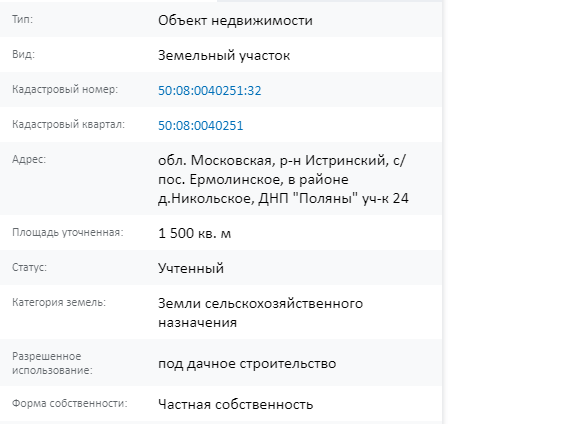Click the address text starting 'обл. Московская'
This screenshot has height=424, width=588.
click(x=283, y=179)
